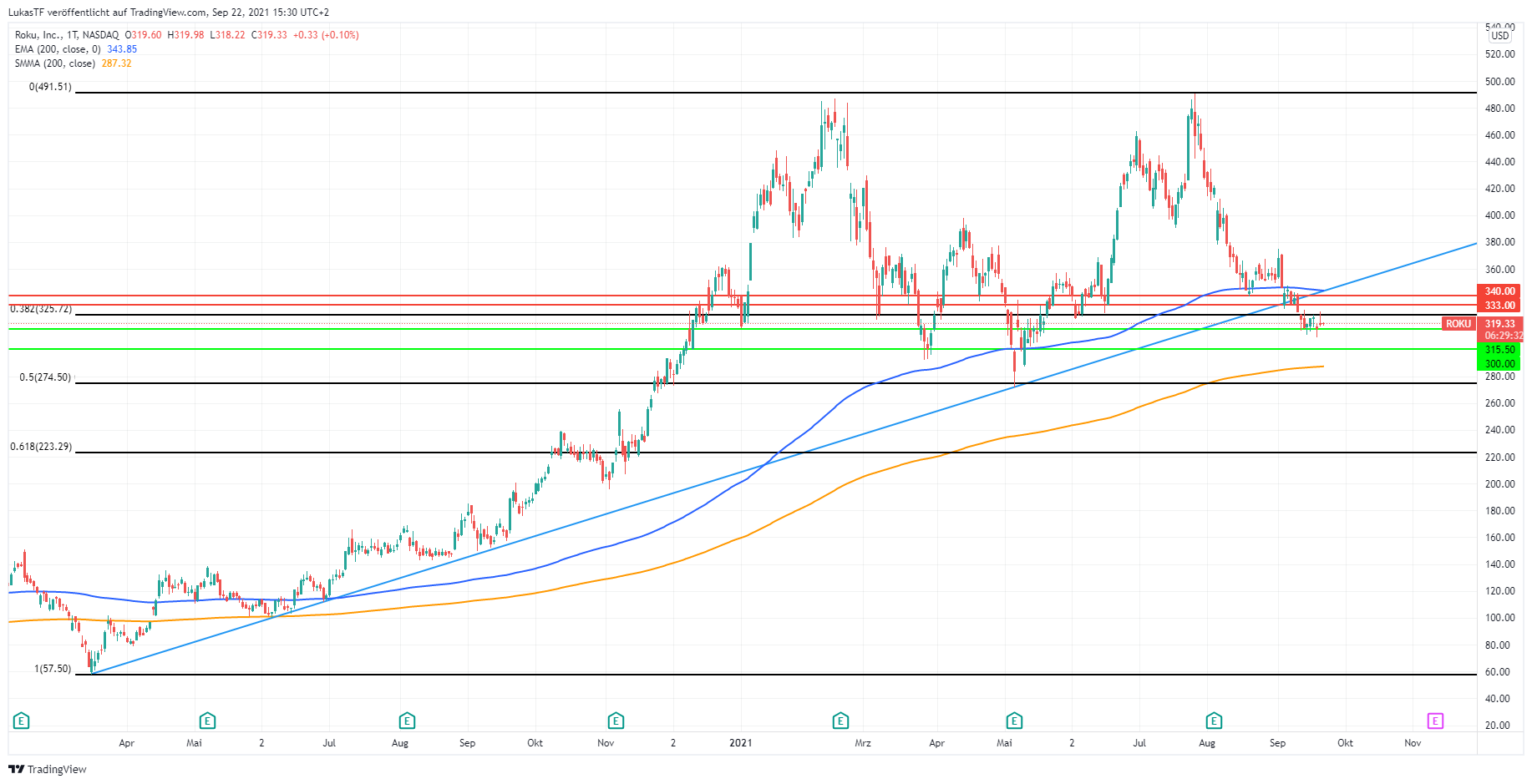The image size is (1532, 784).
Task: Click the earnings marker near Aug 2020
Action: pos(407,721)
